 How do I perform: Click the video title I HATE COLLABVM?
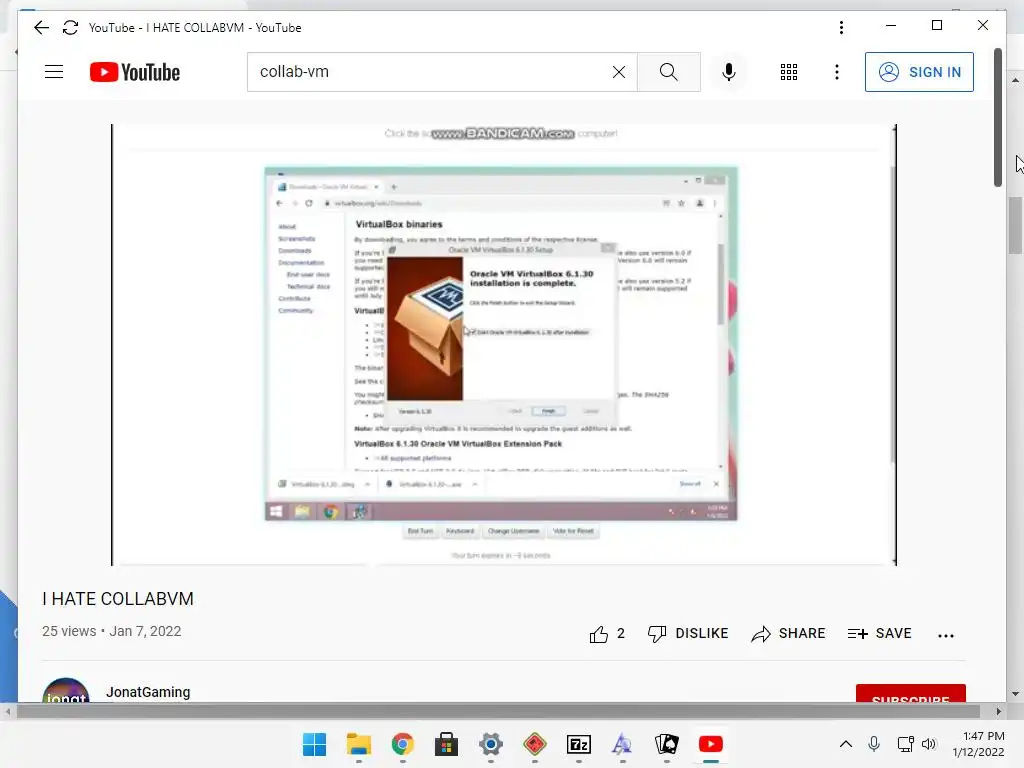(118, 599)
